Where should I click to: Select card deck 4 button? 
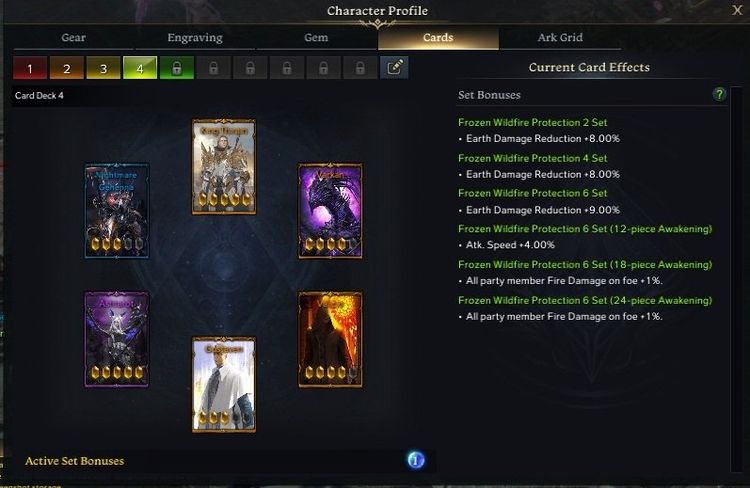(x=140, y=67)
